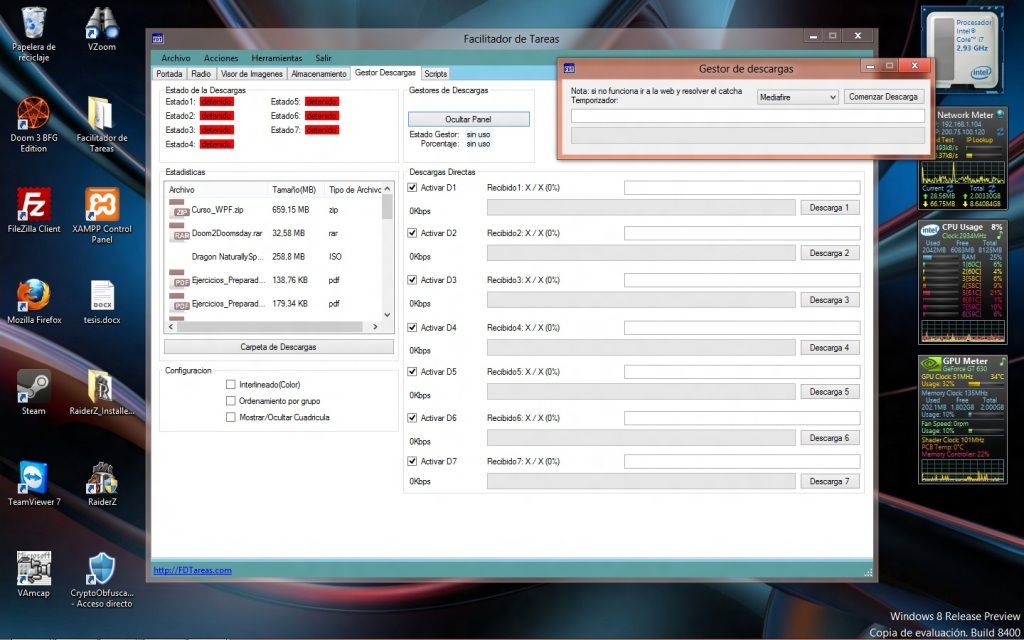Switch to the Radio tab

pos(201,74)
